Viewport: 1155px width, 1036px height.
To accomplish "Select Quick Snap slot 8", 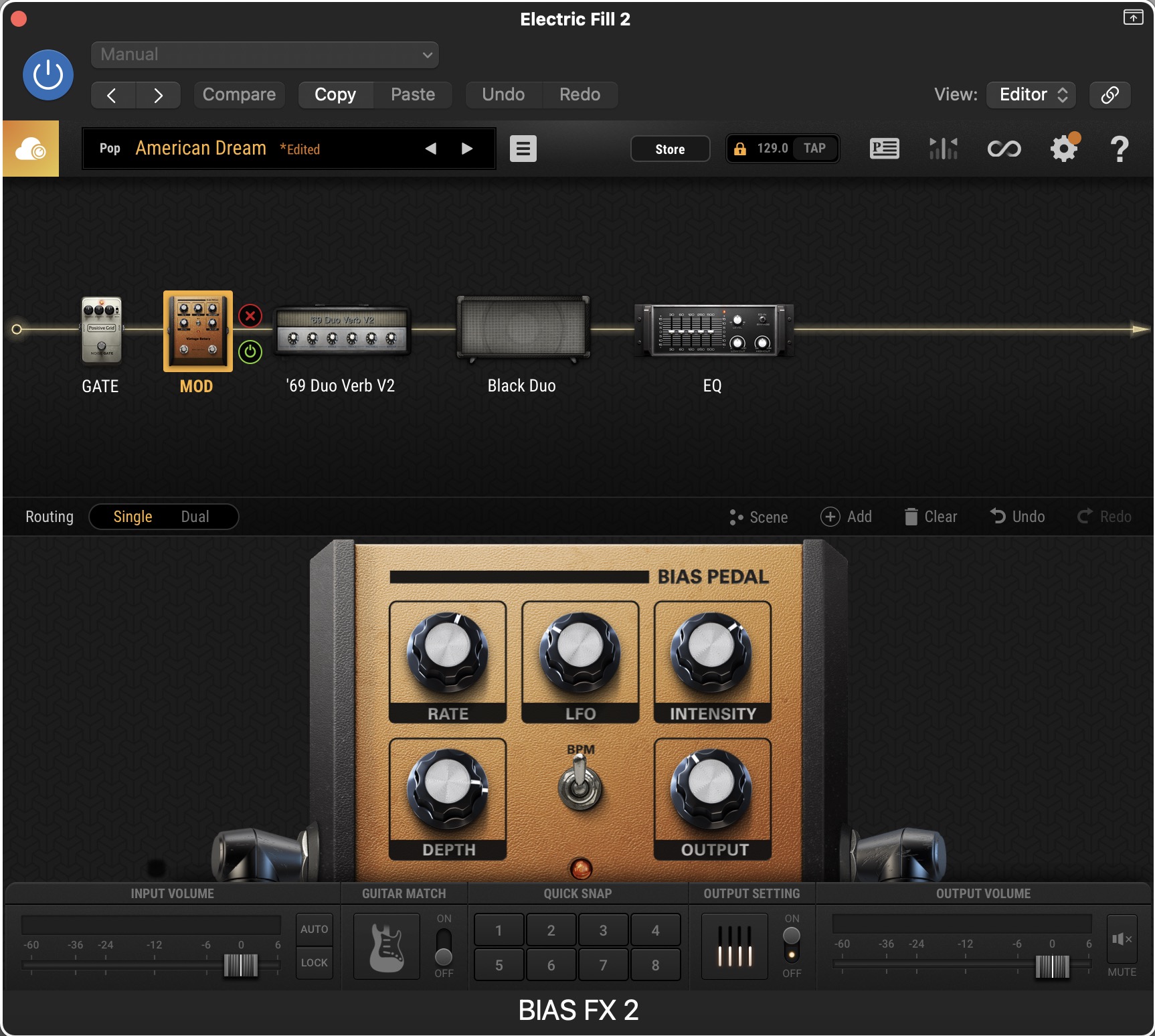I will [656, 965].
